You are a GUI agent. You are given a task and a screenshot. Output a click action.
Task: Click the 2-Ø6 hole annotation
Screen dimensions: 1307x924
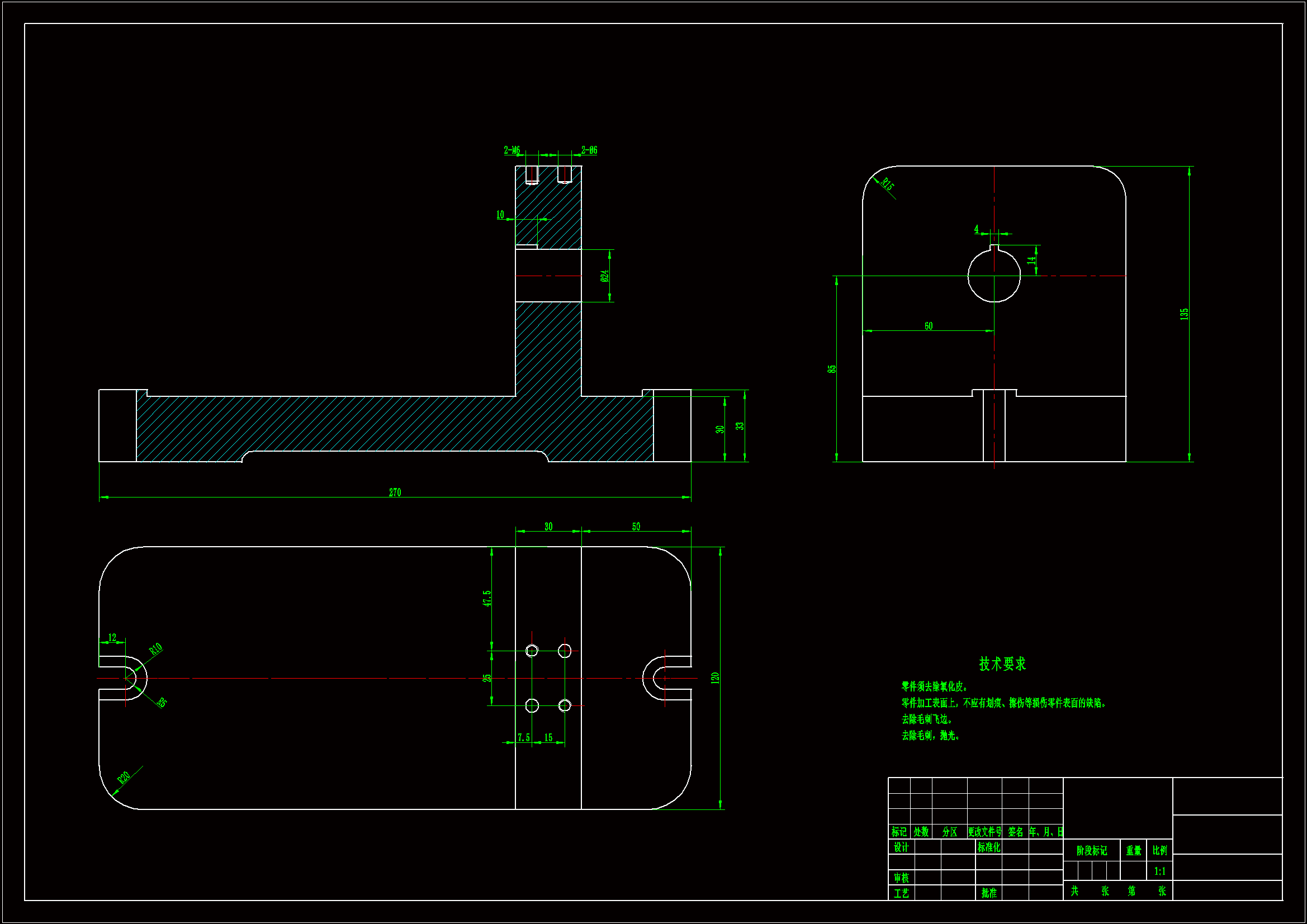click(589, 150)
